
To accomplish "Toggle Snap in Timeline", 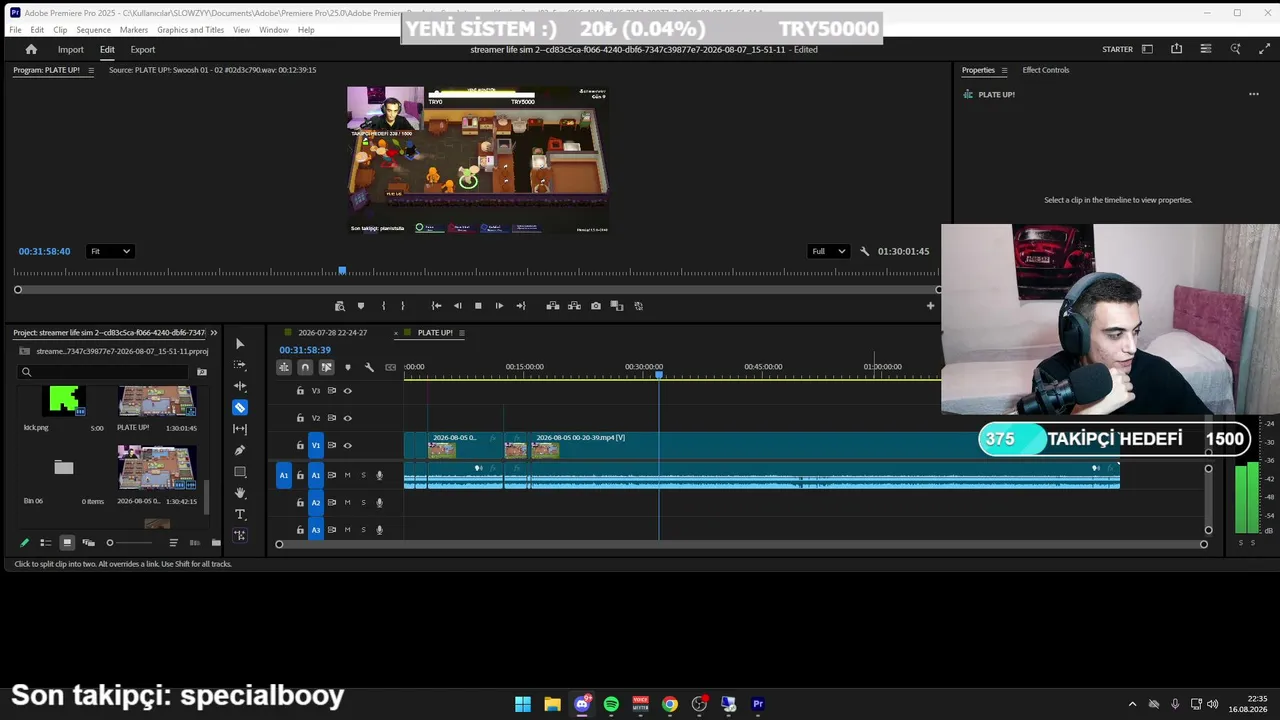I will 305,367.
